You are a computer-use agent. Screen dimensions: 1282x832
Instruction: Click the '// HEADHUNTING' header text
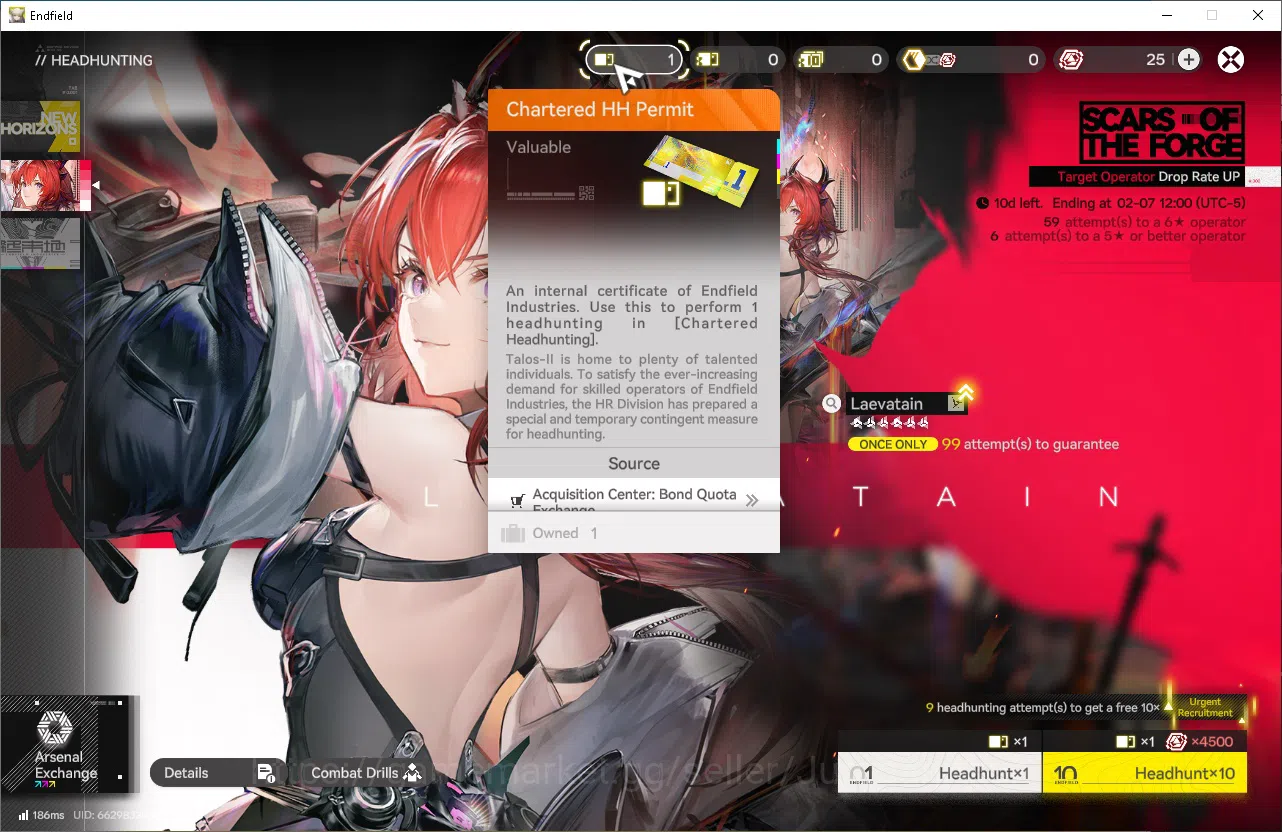(x=94, y=60)
